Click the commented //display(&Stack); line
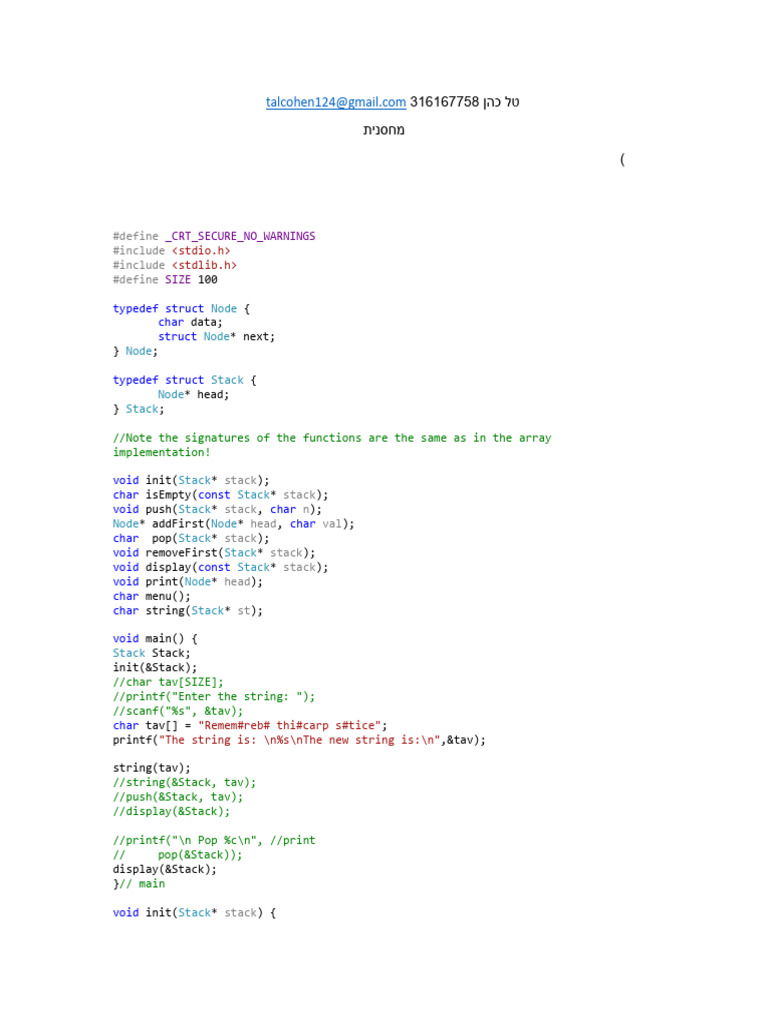The image size is (768, 1024). [172, 811]
